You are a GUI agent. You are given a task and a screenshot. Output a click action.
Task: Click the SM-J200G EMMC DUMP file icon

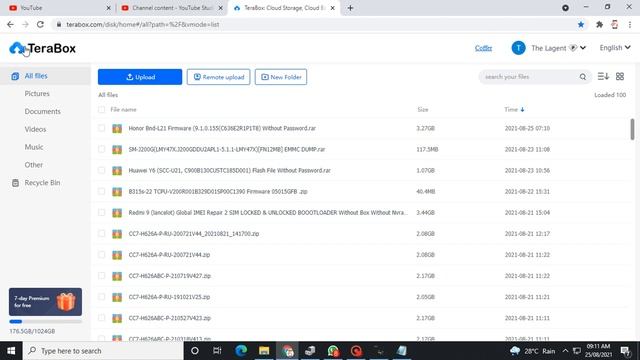click(x=117, y=149)
